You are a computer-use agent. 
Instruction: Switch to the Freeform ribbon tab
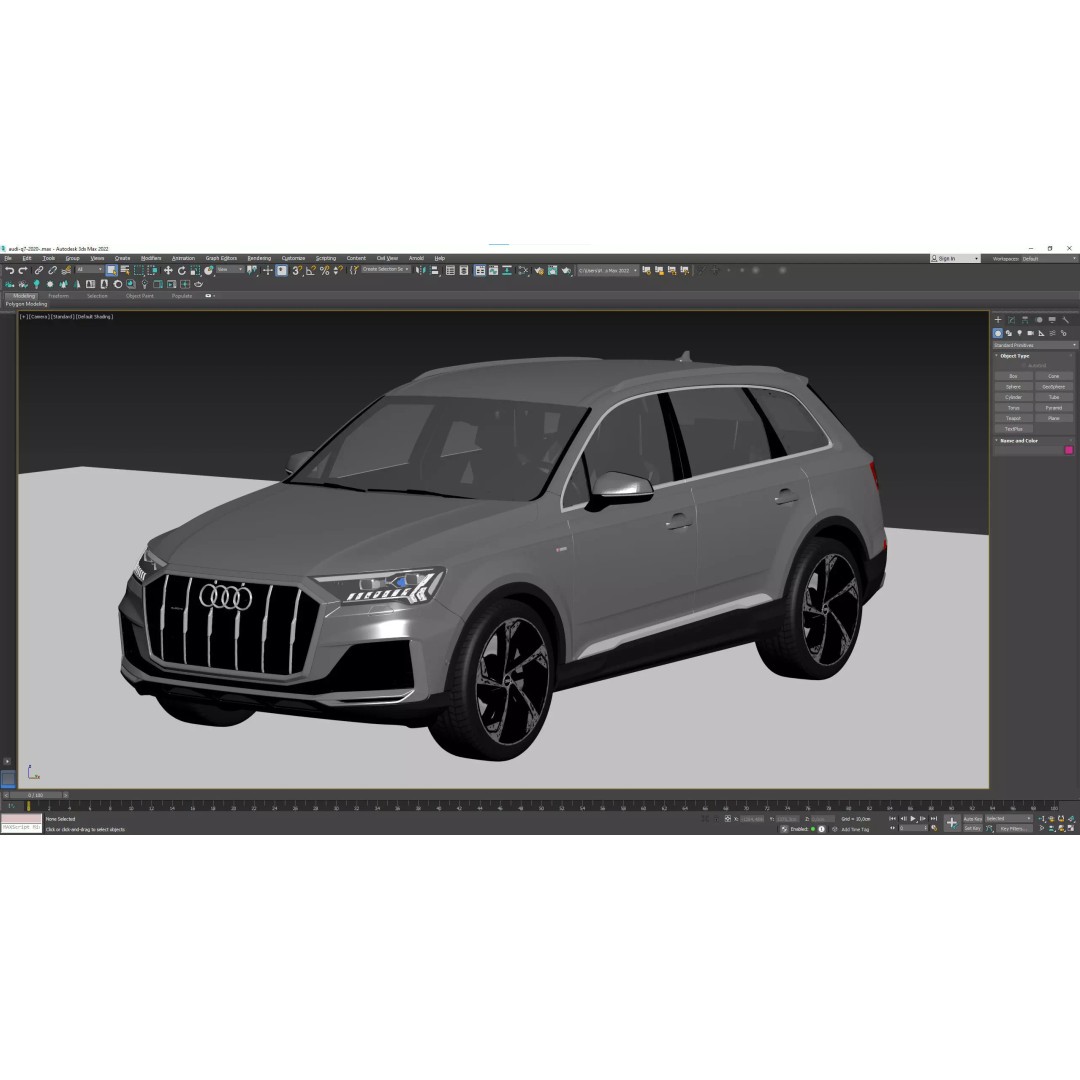click(x=59, y=296)
